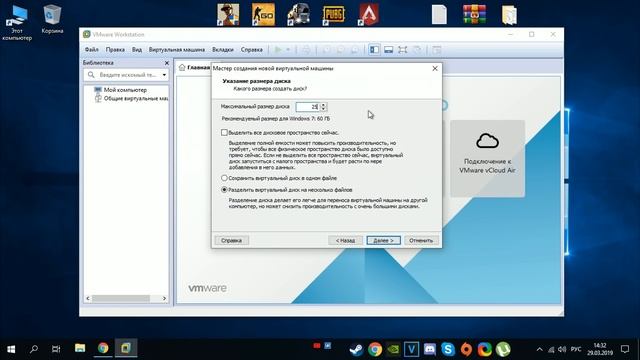The image size is (640, 360).
Task: Click the Отменить button
Action: [x=421, y=240]
